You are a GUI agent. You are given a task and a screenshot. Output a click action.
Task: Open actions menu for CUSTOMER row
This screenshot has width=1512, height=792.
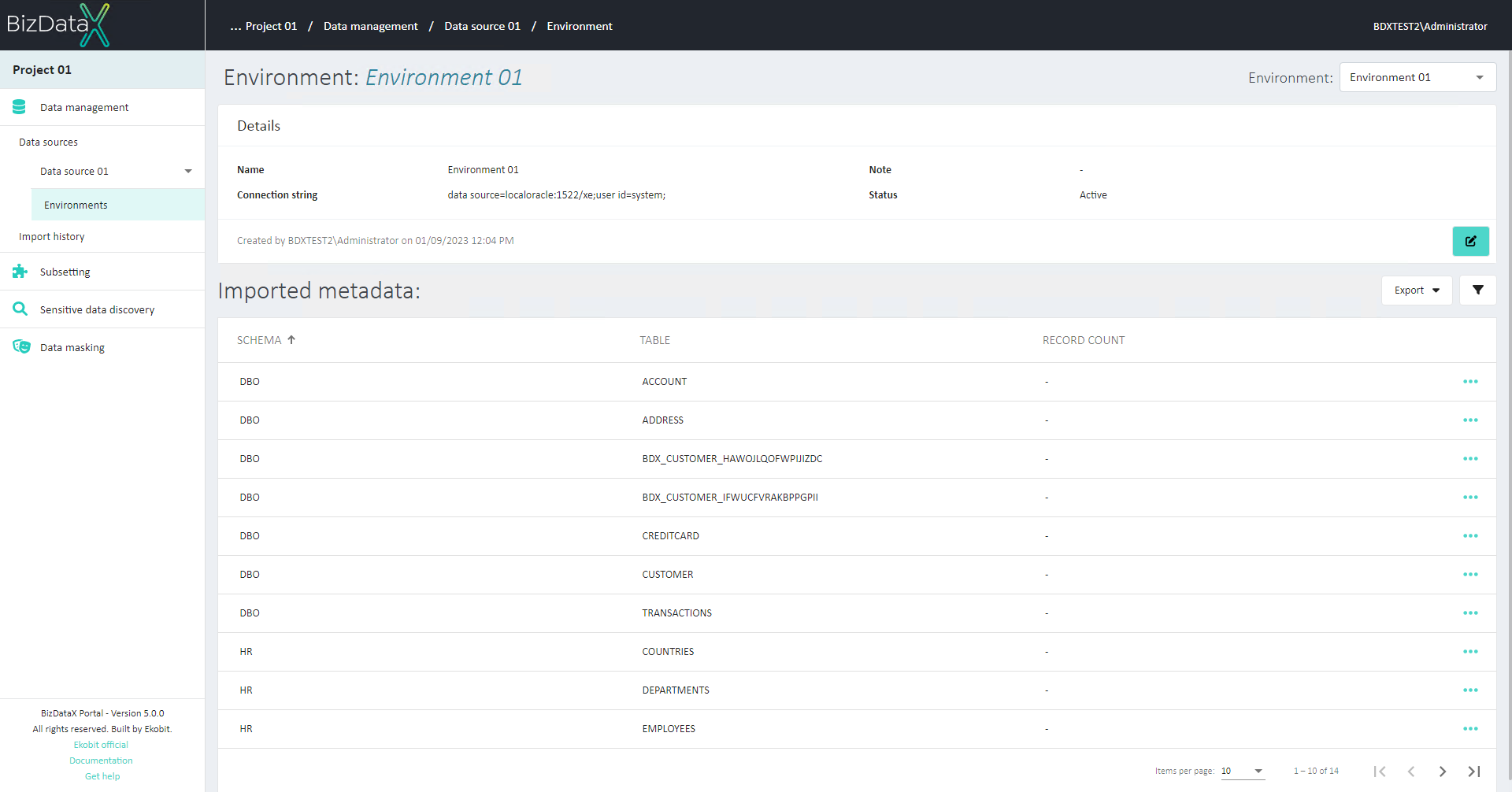[1470, 575]
